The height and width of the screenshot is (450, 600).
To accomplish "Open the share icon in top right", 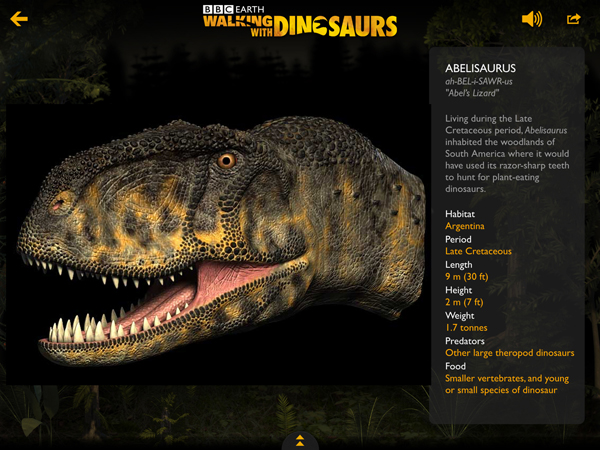I will pos(574,19).
